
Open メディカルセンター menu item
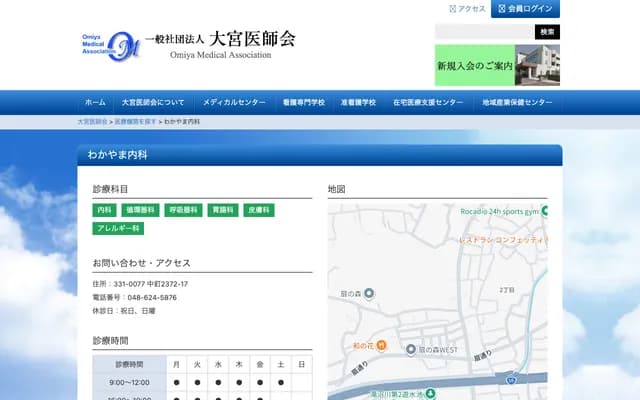click(x=234, y=102)
